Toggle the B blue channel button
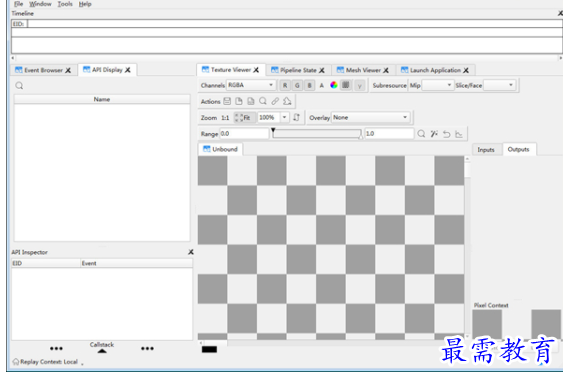The width and height of the screenshot is (563, 382). click(309, 85)
